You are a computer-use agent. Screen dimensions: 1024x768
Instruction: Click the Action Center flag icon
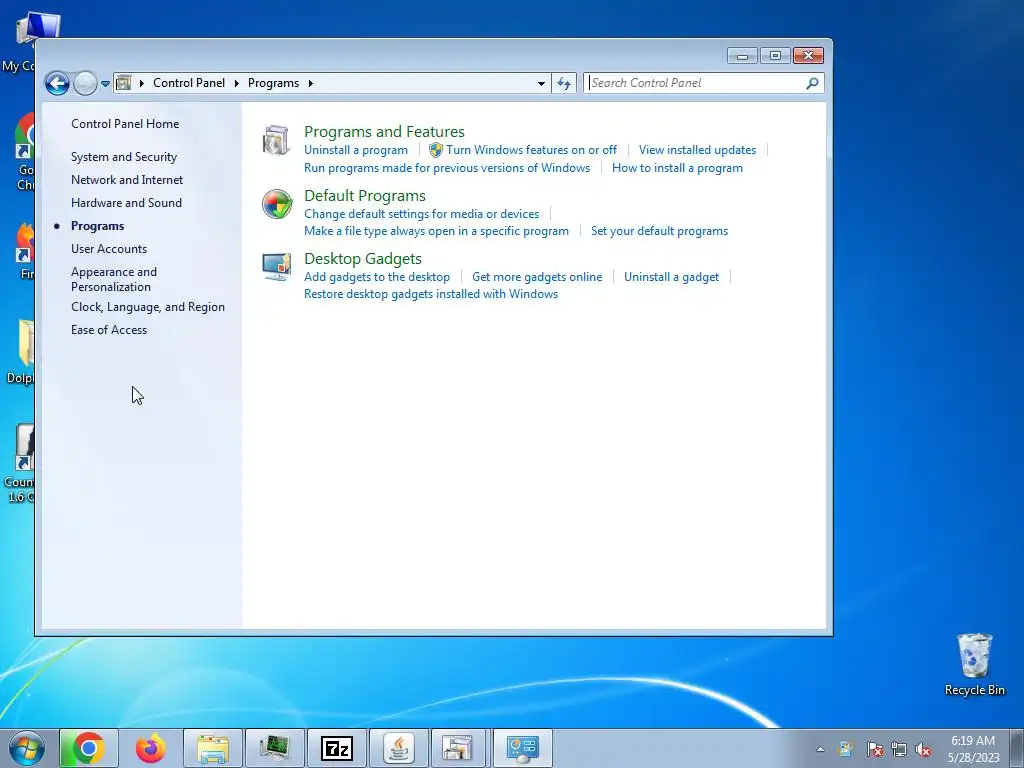click(874, 749)
